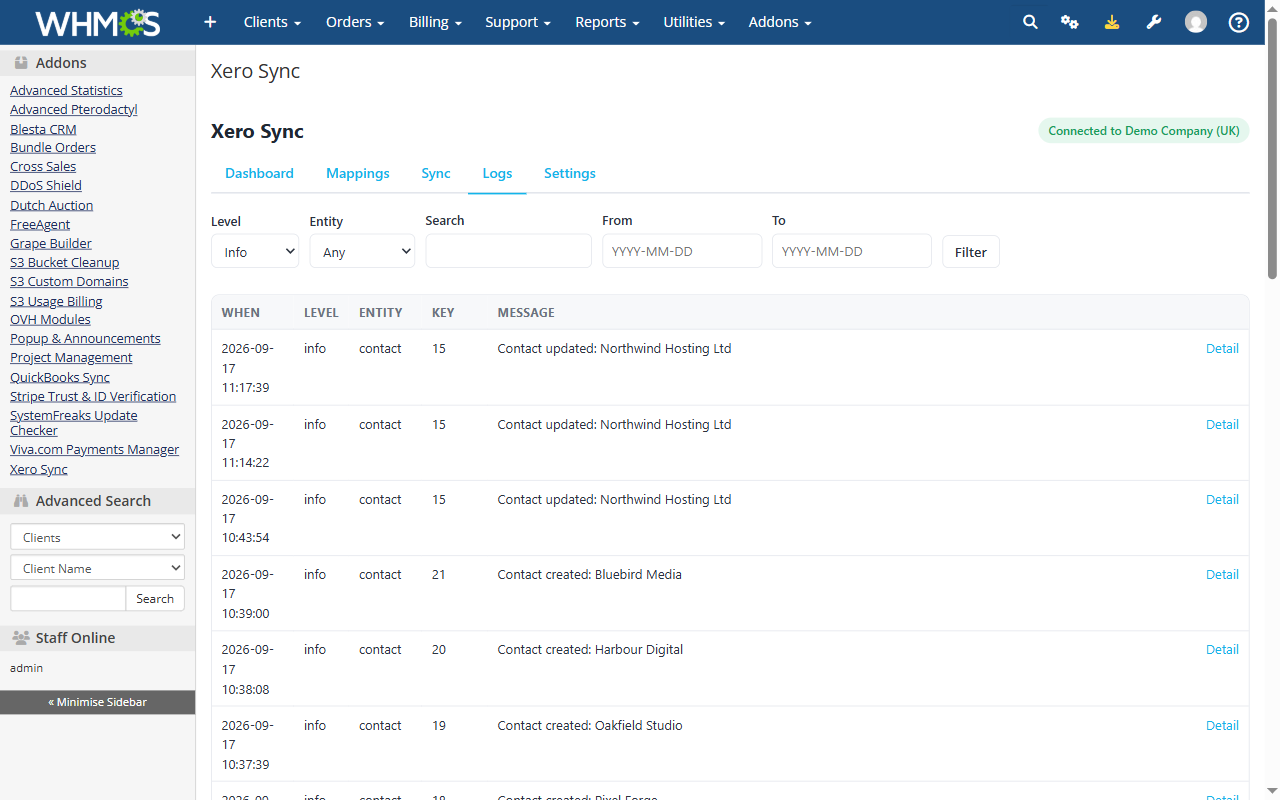Open the Advanced Pterodactyl addon
The image size is (1280, 800).
74,109
